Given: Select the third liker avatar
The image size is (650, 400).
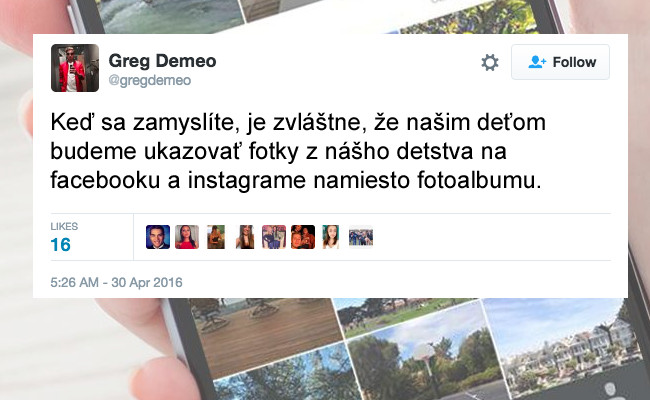Looking at the screenshot, I should tap(216, 237).
